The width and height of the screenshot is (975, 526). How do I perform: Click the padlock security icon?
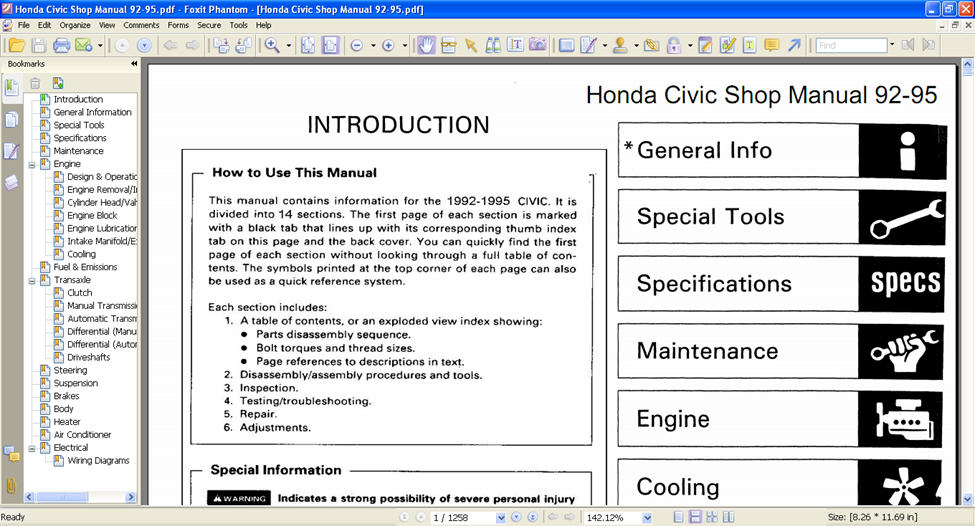pos(673,45)
